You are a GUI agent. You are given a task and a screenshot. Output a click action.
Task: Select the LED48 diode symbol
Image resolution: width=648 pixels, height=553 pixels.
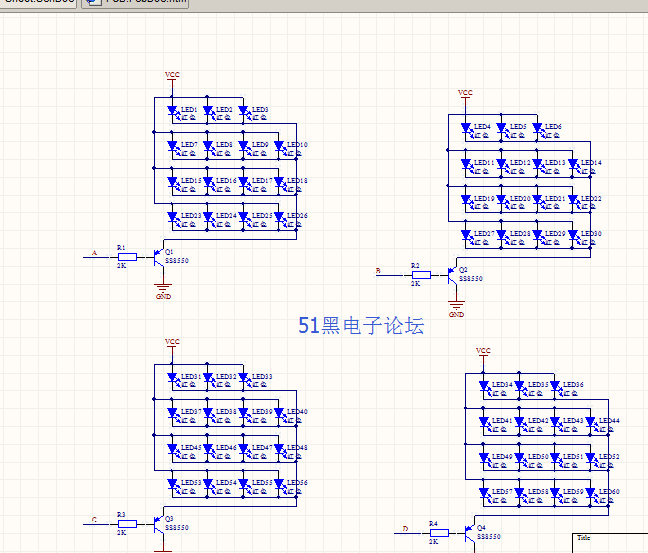[279, 449]
